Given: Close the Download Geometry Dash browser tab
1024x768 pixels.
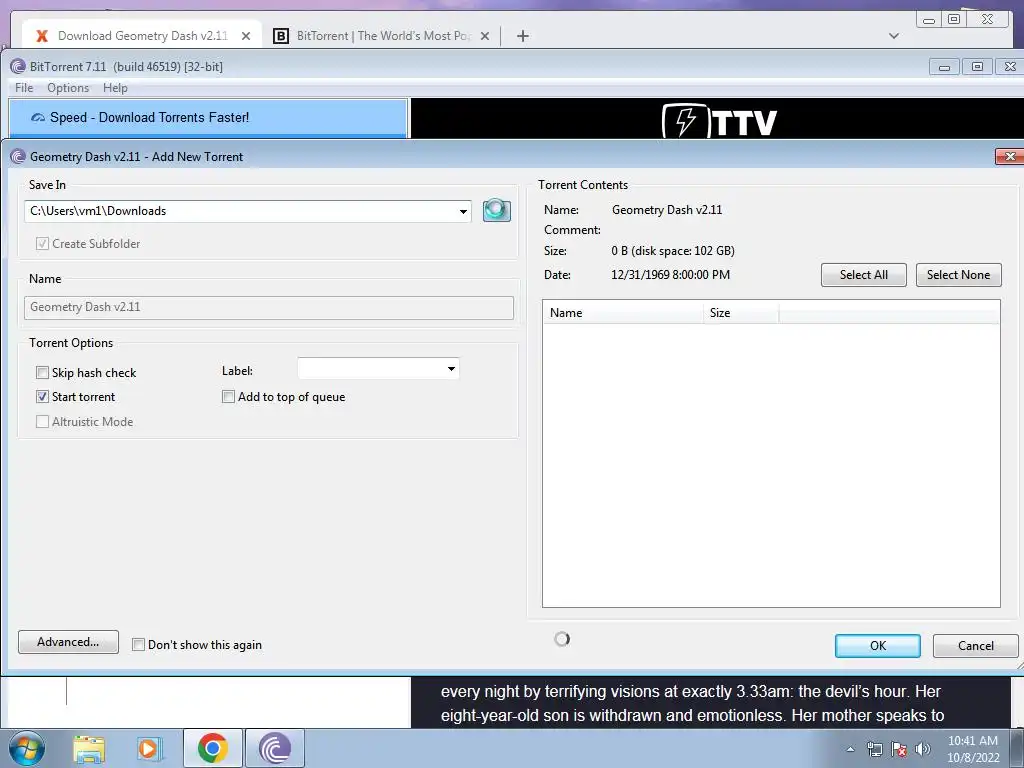Looking at the screenshot, I should pyautogui.click(x=246, y=36).
